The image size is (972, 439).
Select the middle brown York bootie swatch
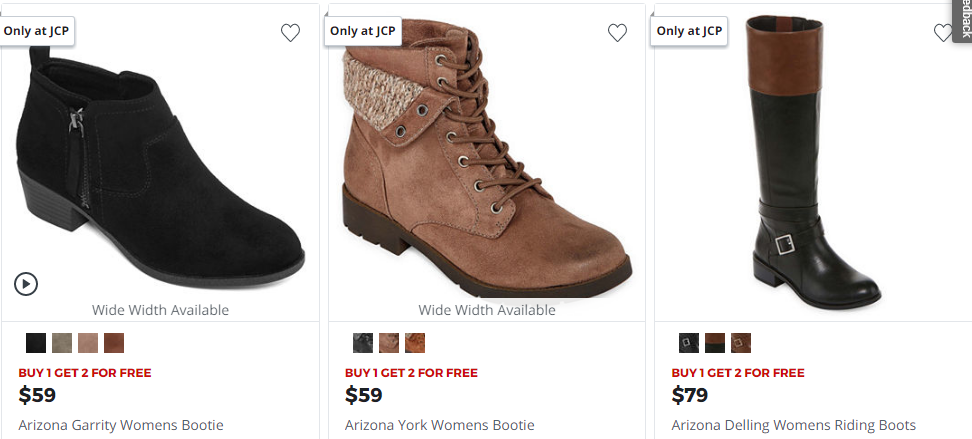[389, 343]
